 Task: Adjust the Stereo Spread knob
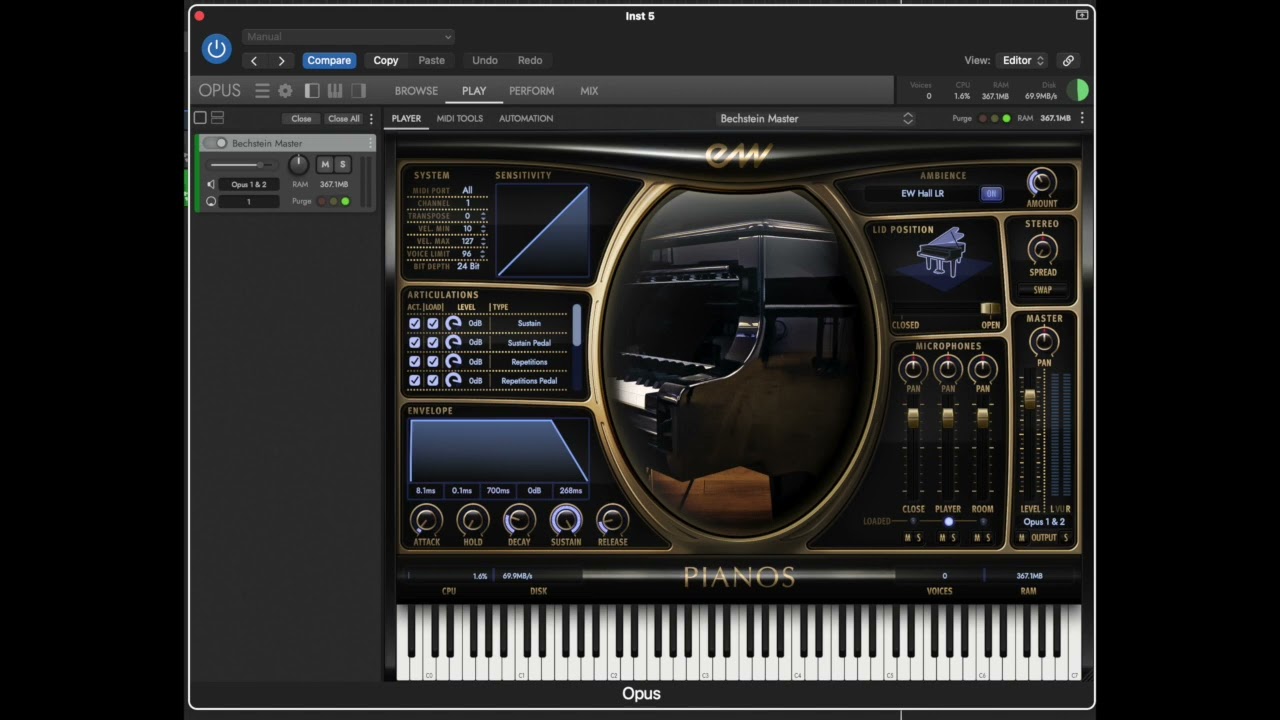coord(1042,249)
